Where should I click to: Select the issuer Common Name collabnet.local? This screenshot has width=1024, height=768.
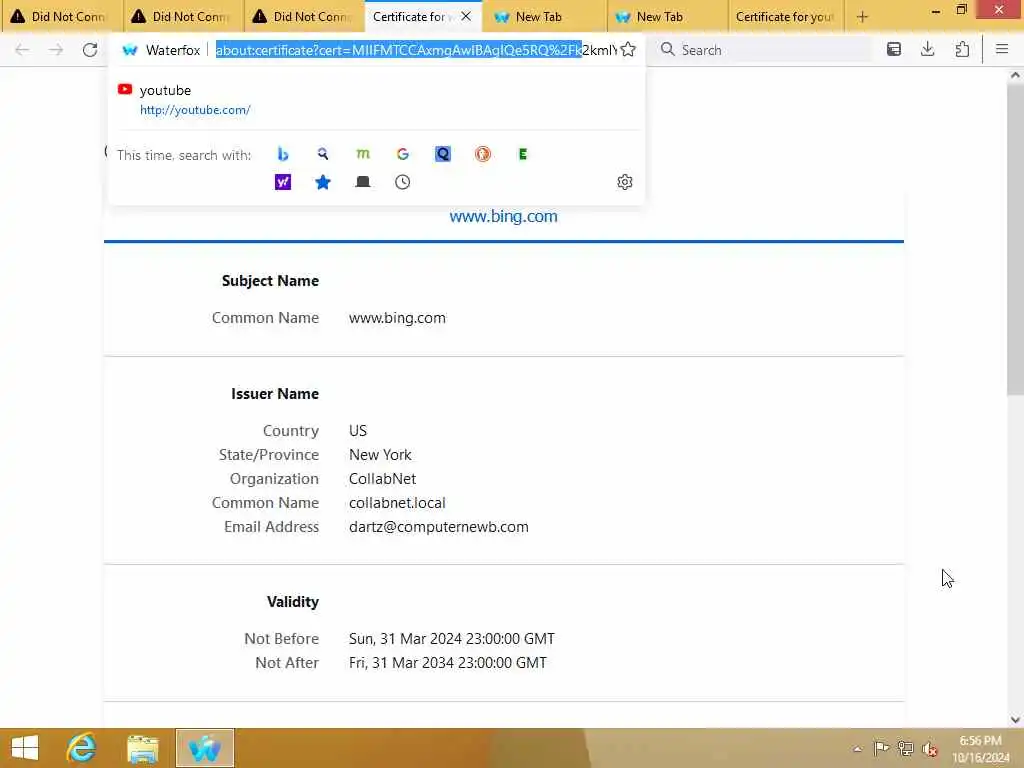[397, 503]
